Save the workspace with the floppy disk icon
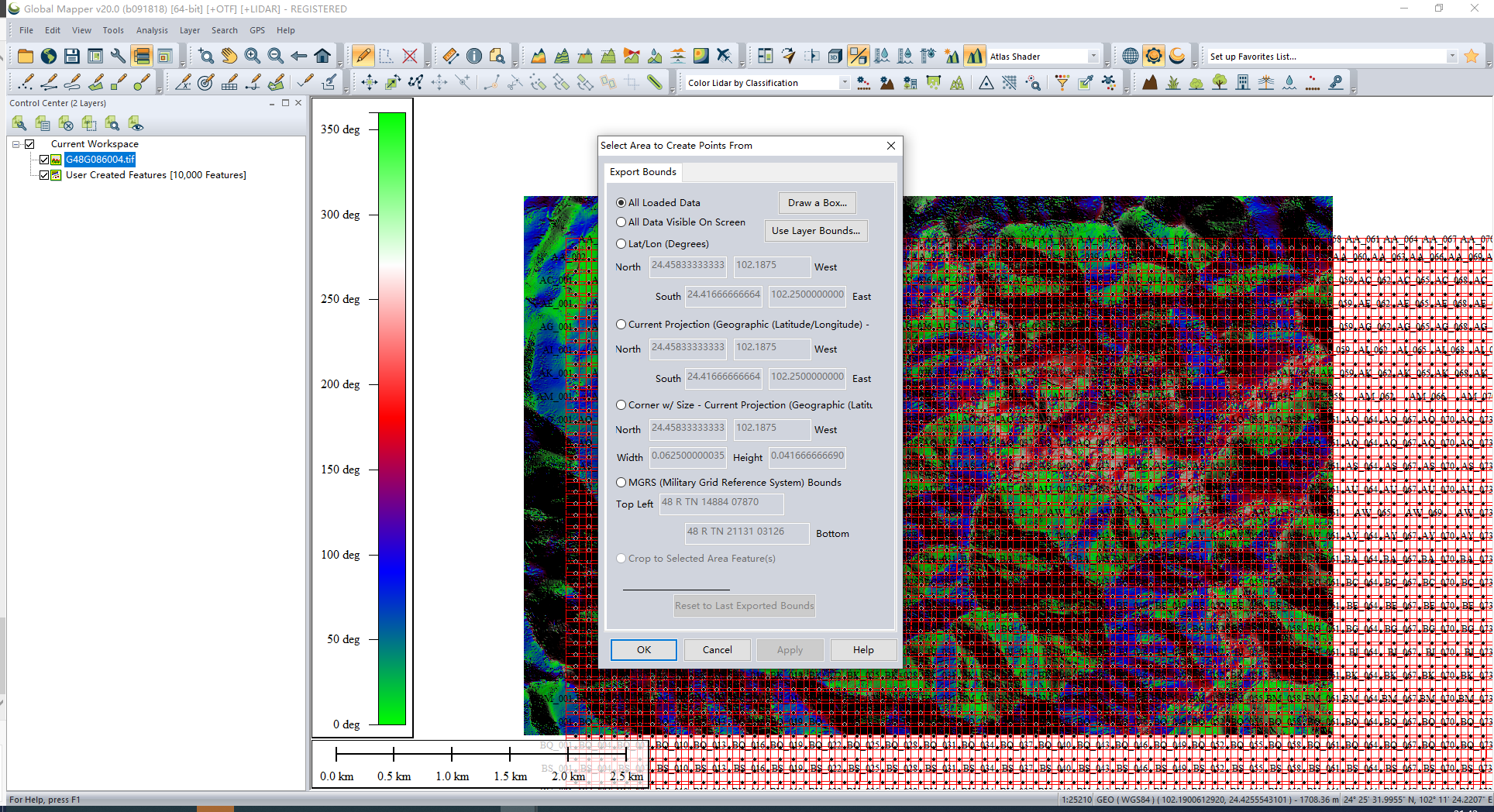Image resolution: width=1494 pixels, height=812 pixels. pos(72,56)
